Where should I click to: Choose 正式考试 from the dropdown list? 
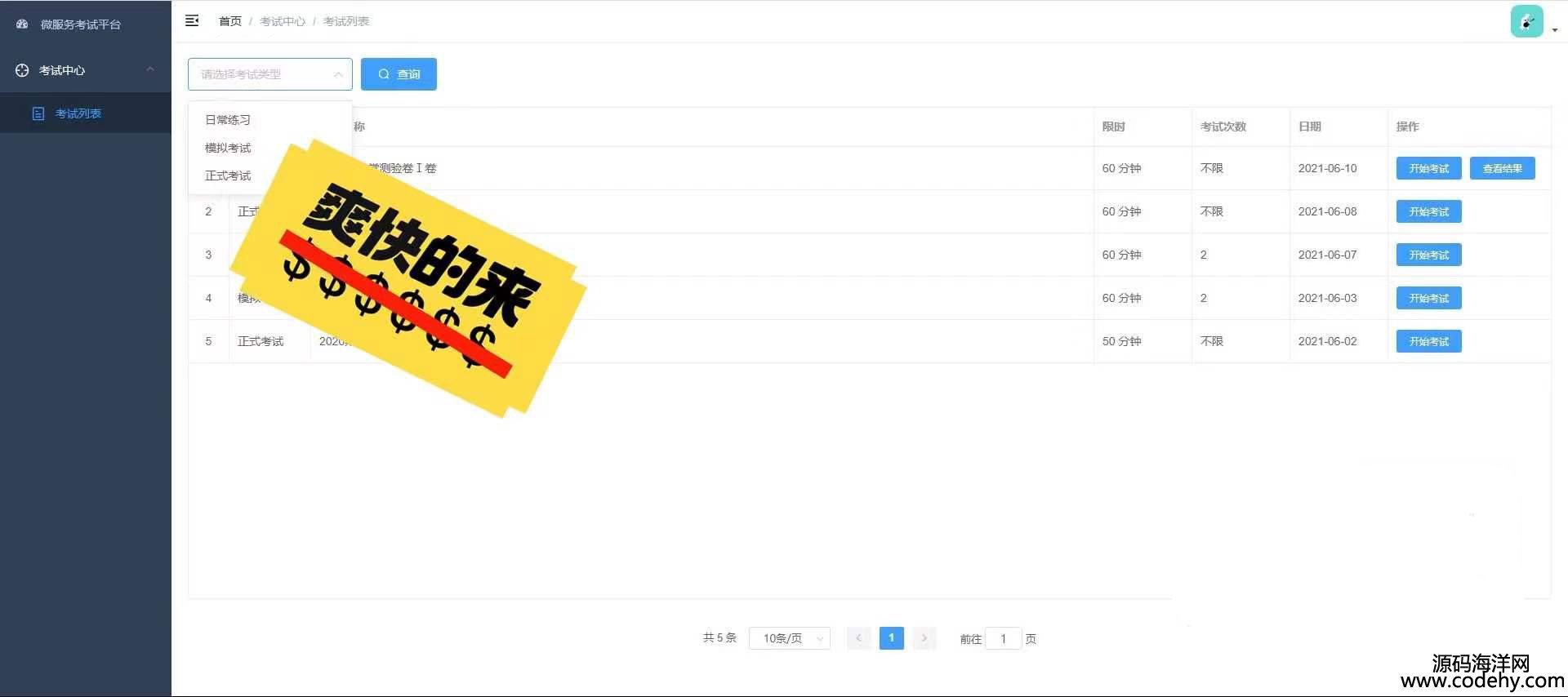pyautogui.click(x=270, y=175)
